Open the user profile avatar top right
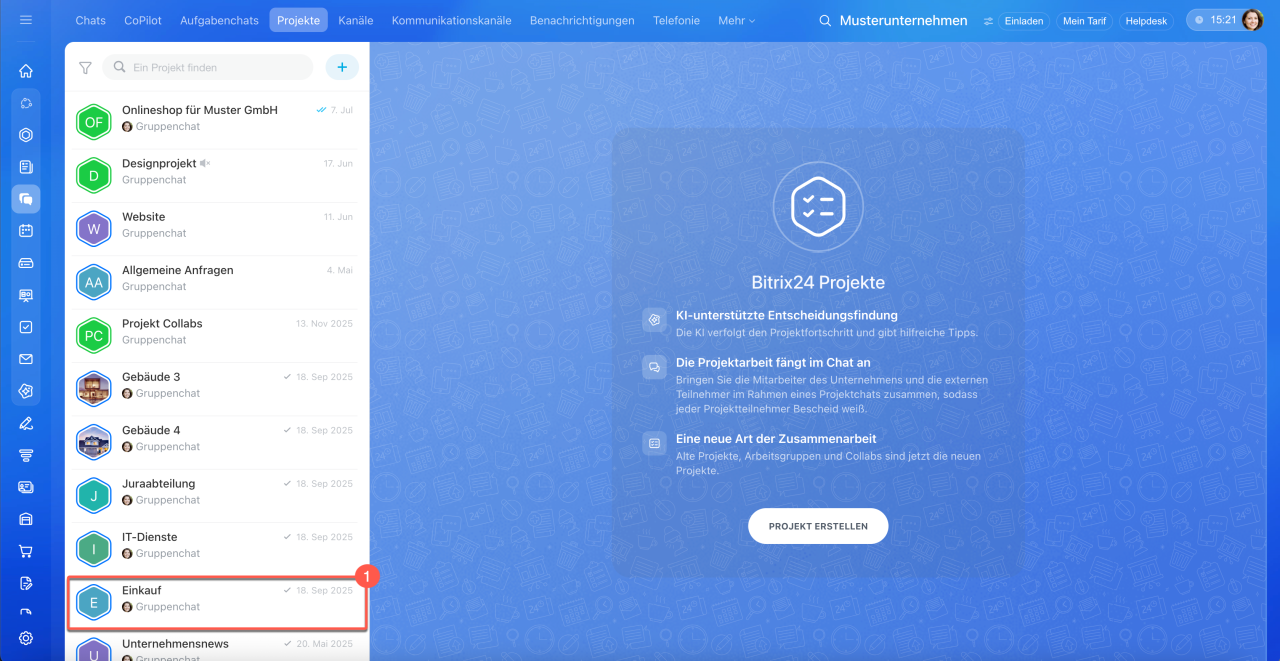The width and height of the screenshot is (1280, 661). point(1253,20)
